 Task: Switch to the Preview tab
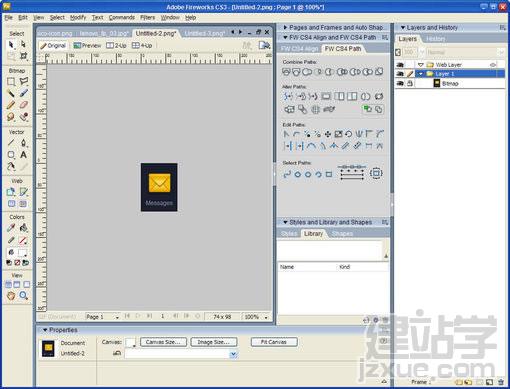[87, 45]
